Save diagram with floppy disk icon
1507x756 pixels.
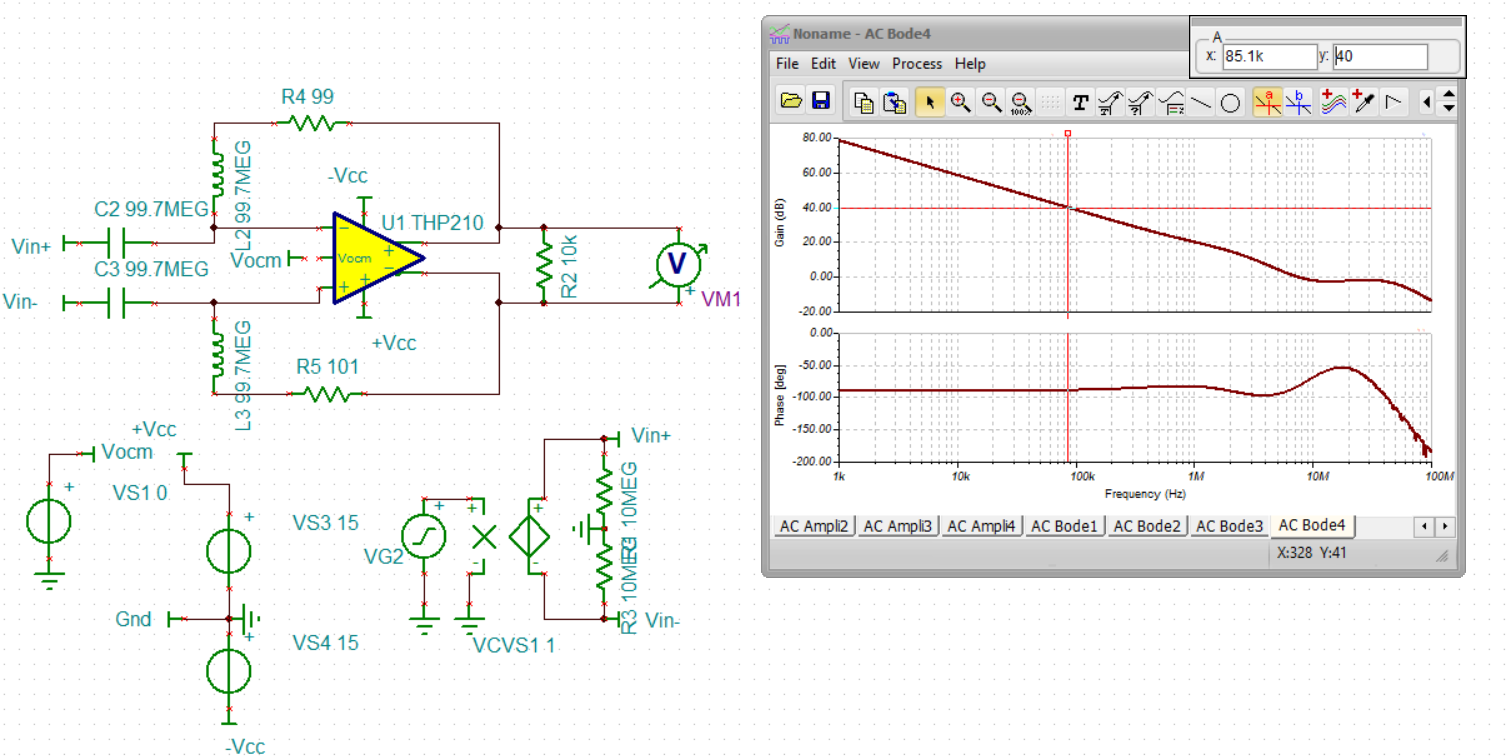coord(821,102)
